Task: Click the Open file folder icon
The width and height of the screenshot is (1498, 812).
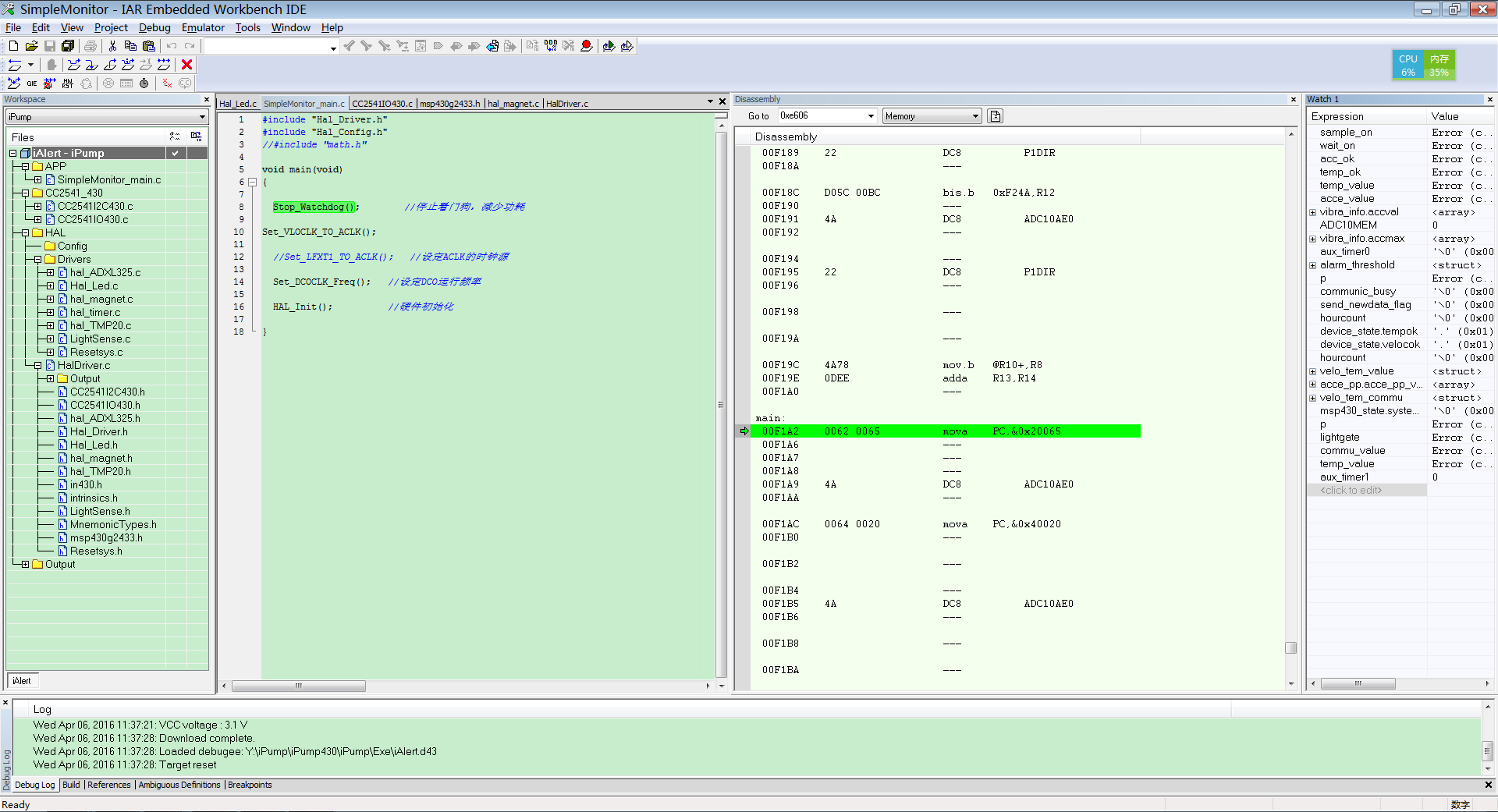Action: (31, 46)
